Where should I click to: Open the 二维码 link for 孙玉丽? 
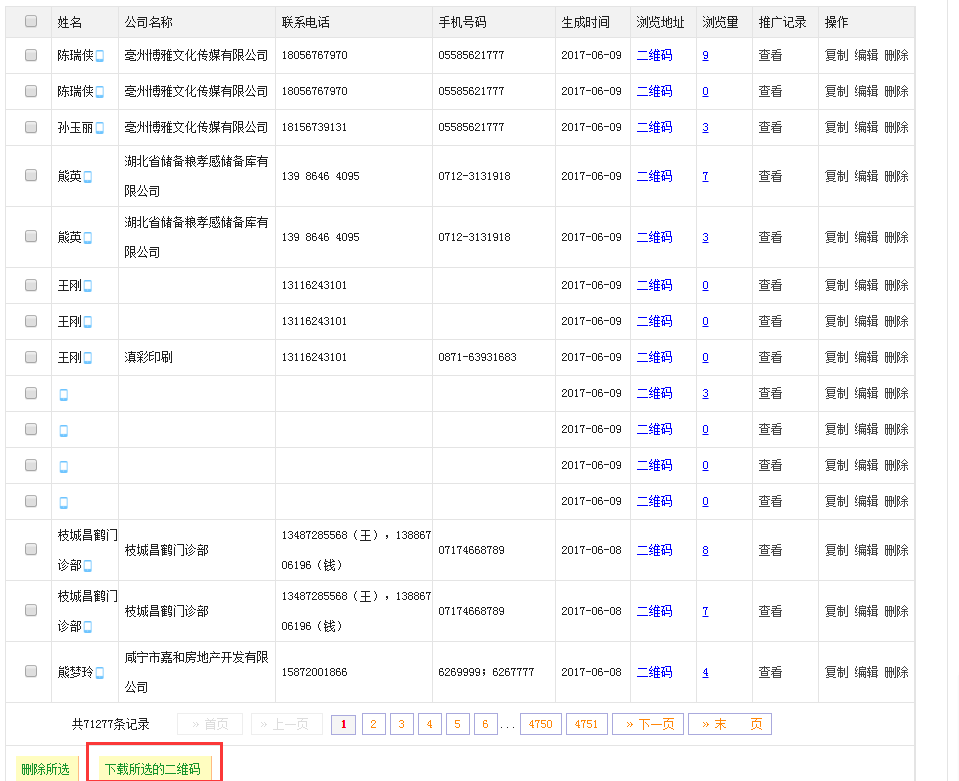click(654, 127)
